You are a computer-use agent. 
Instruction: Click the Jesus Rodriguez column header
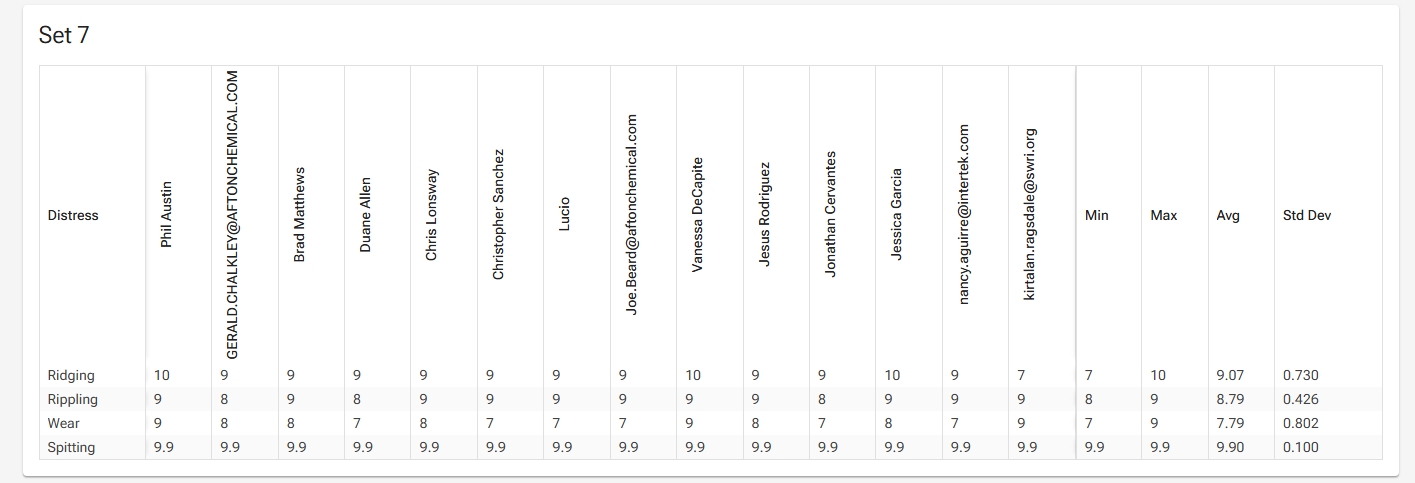(764, 215)
